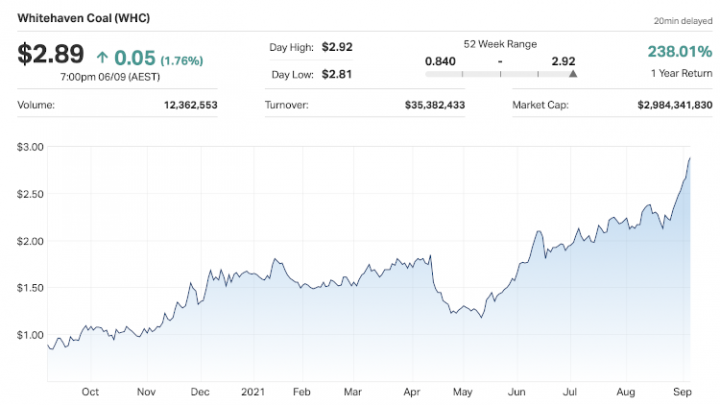Click the $1.50 y-axis label

[30, 288]
